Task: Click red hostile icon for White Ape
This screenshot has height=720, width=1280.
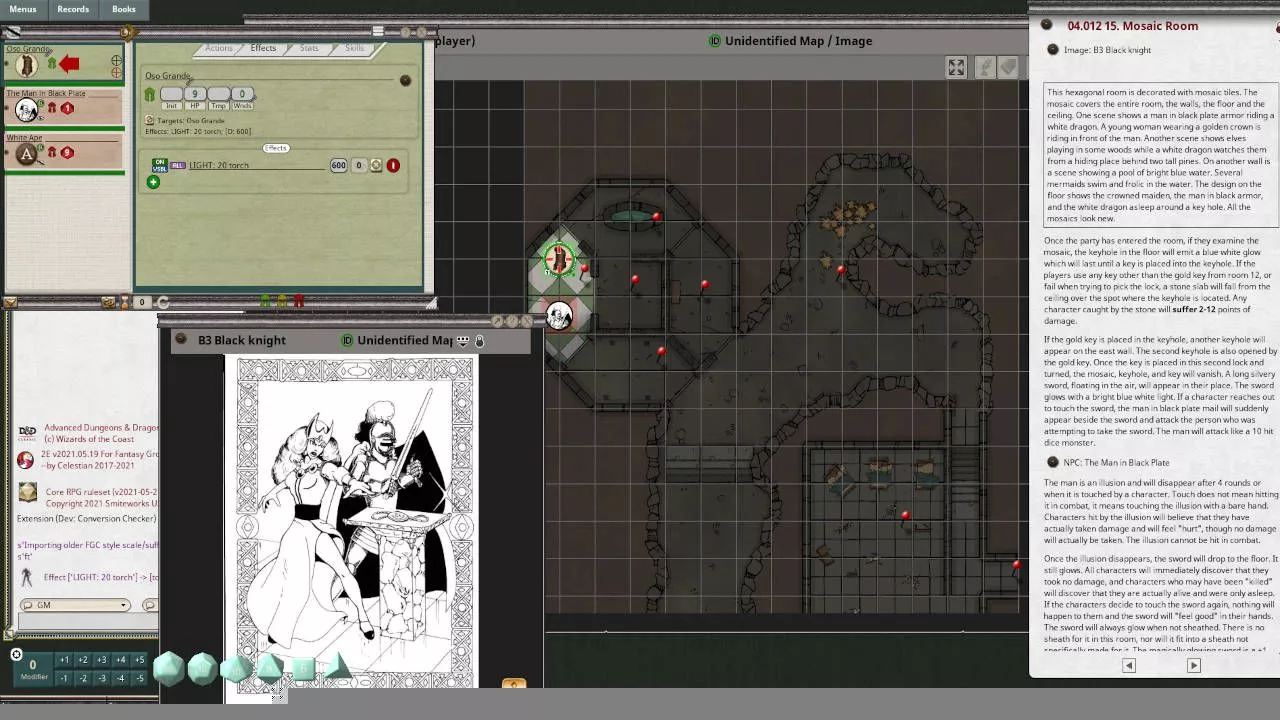Action: pyautogui.click(x=52, y=152)
